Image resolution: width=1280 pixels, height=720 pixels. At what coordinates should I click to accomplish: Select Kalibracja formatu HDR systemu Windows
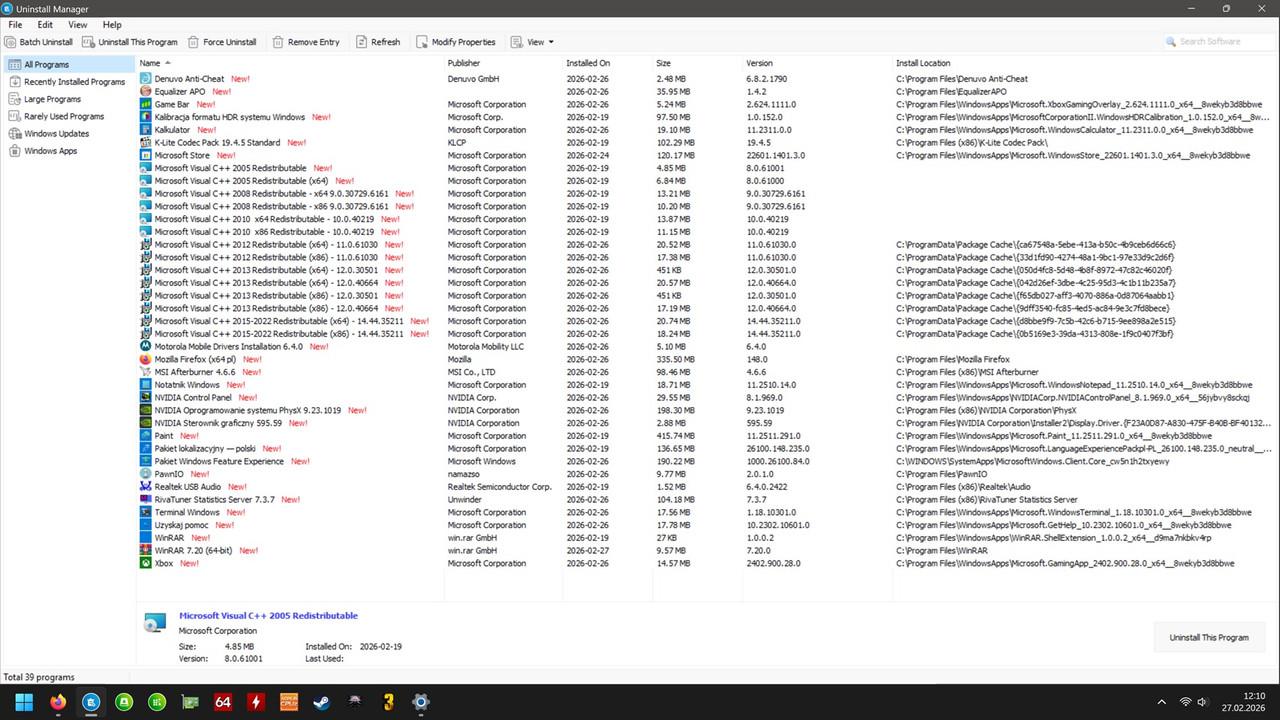point(707,117)
